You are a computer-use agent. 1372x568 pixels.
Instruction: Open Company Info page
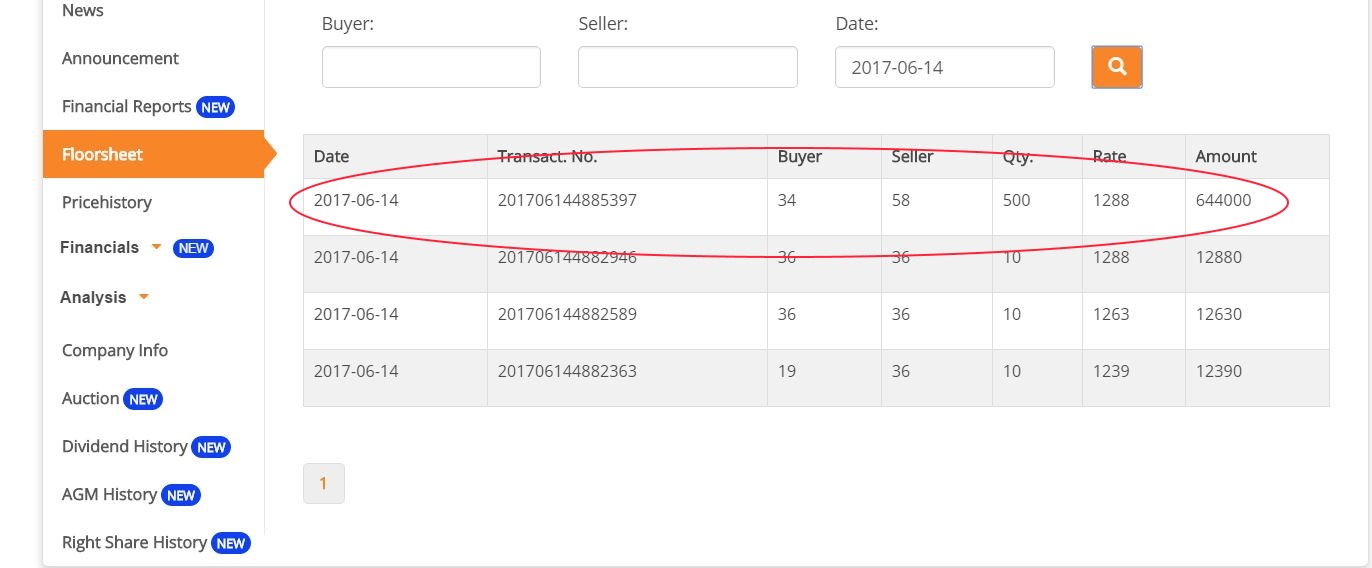tap(115, 350)
